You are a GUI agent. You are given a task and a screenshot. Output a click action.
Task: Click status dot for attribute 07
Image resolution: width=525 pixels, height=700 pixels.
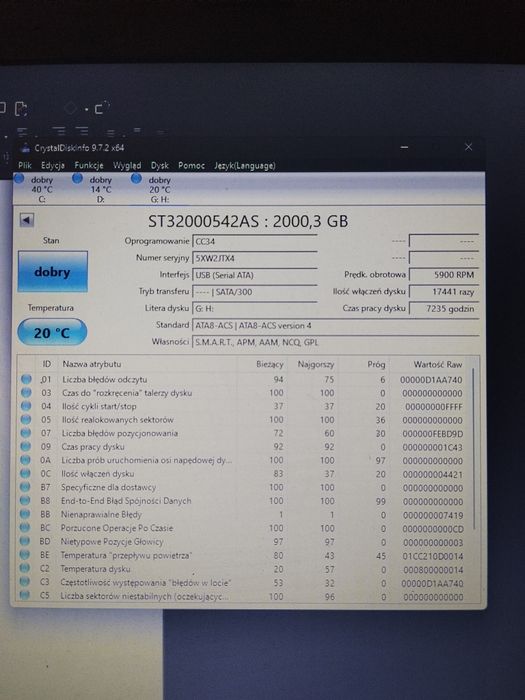click(x=26, y=433)
